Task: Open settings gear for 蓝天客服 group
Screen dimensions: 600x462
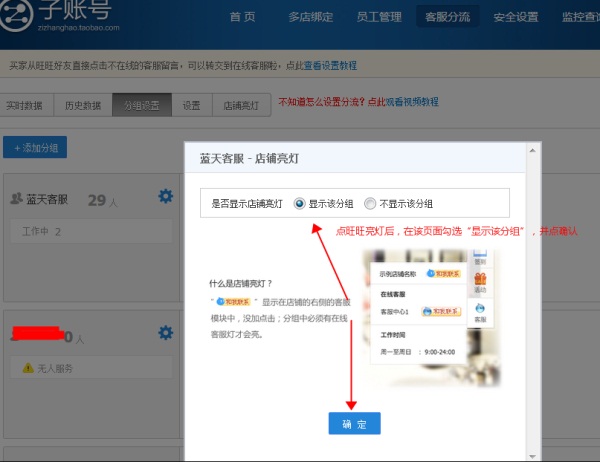Action: 166,196
